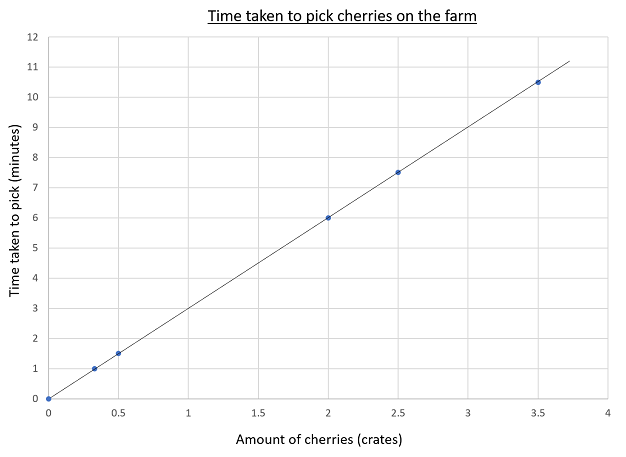Screen dimensions: 626x457
Task: Click the "4" label on the horizontal axis
Action: pos(608,412)
